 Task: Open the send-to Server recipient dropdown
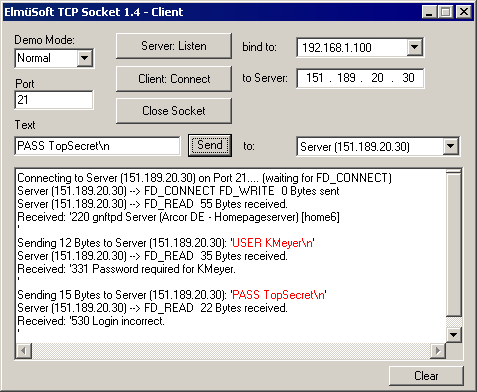pyautogui.click(x=451, y=146)
